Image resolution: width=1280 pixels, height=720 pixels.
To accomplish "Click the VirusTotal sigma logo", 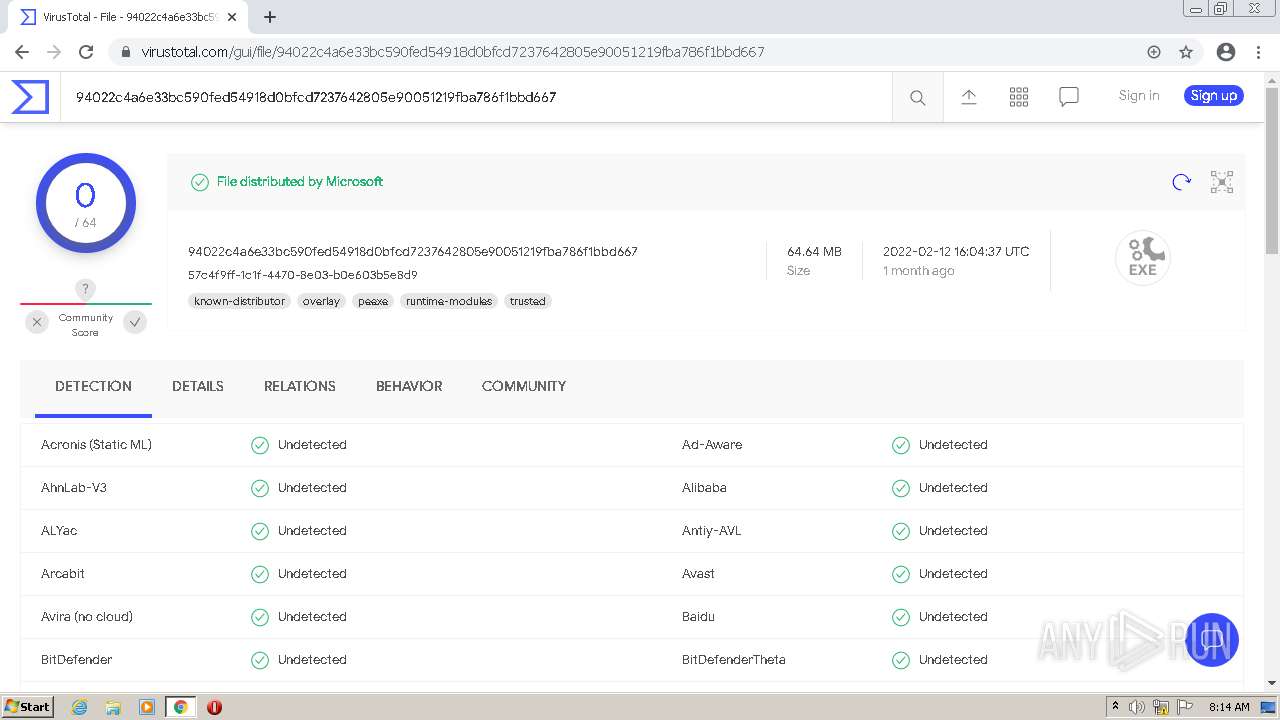I will (30, 97).
